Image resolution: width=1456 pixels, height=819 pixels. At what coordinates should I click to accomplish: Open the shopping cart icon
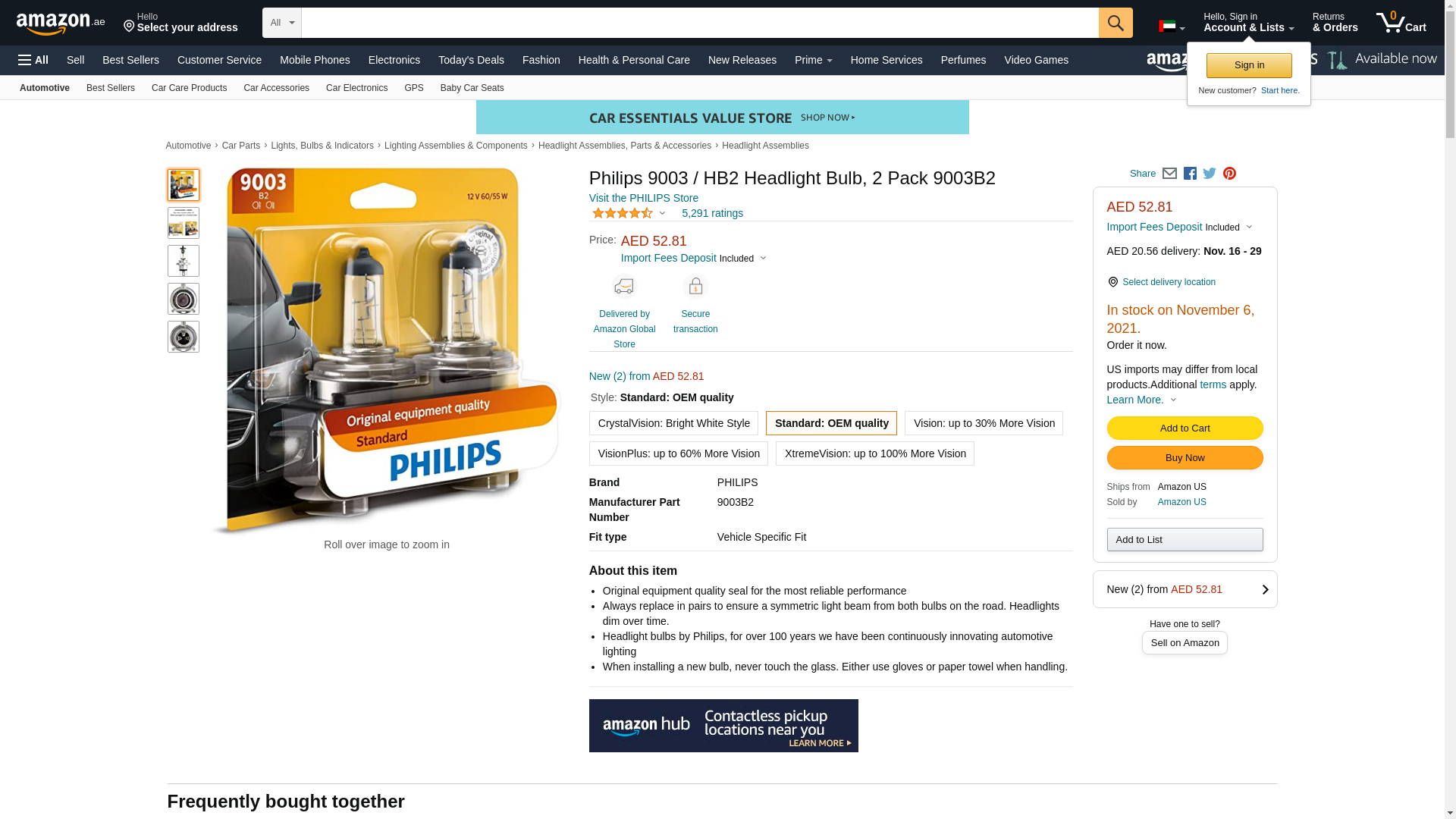coord(1401,23)
